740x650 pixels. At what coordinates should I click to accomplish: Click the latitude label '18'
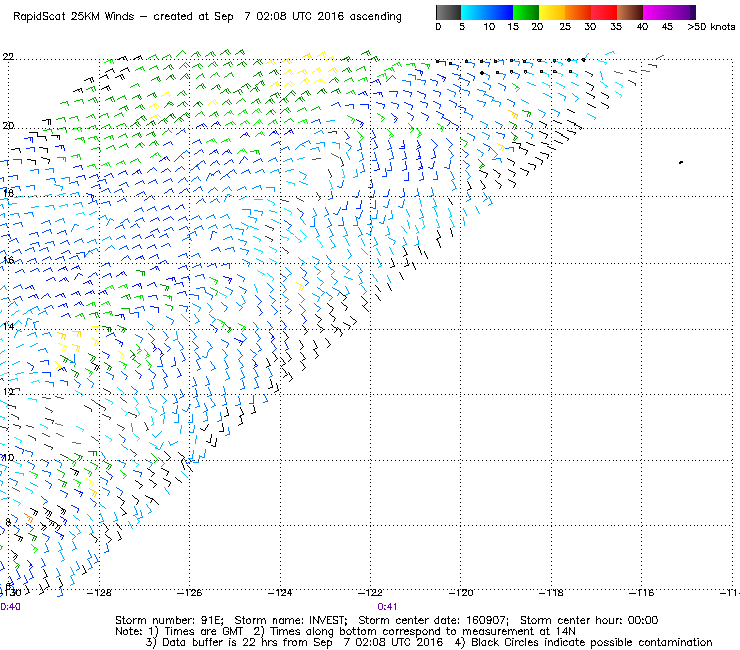(x=8, y=193)
